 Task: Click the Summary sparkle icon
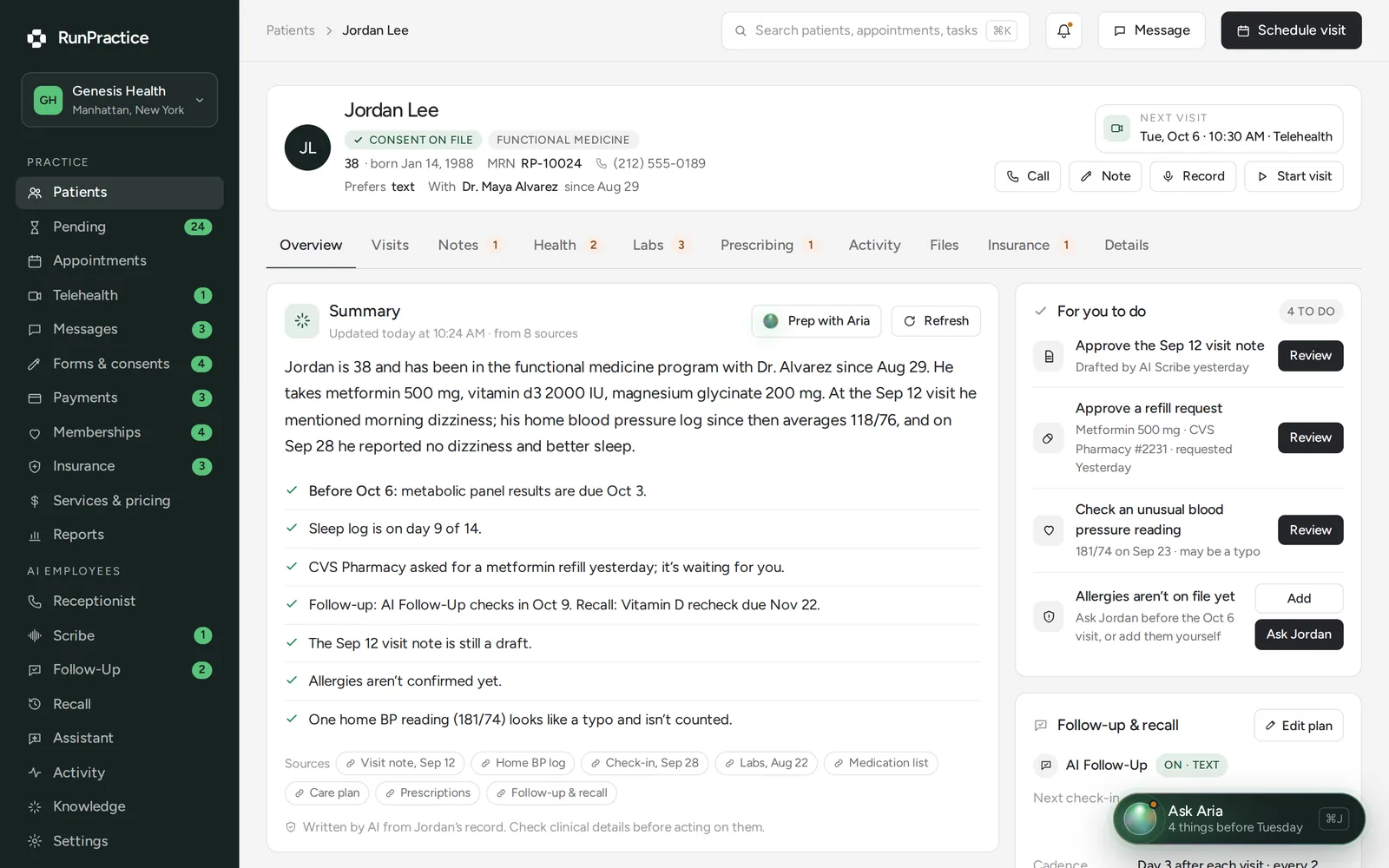coord(301,321)
